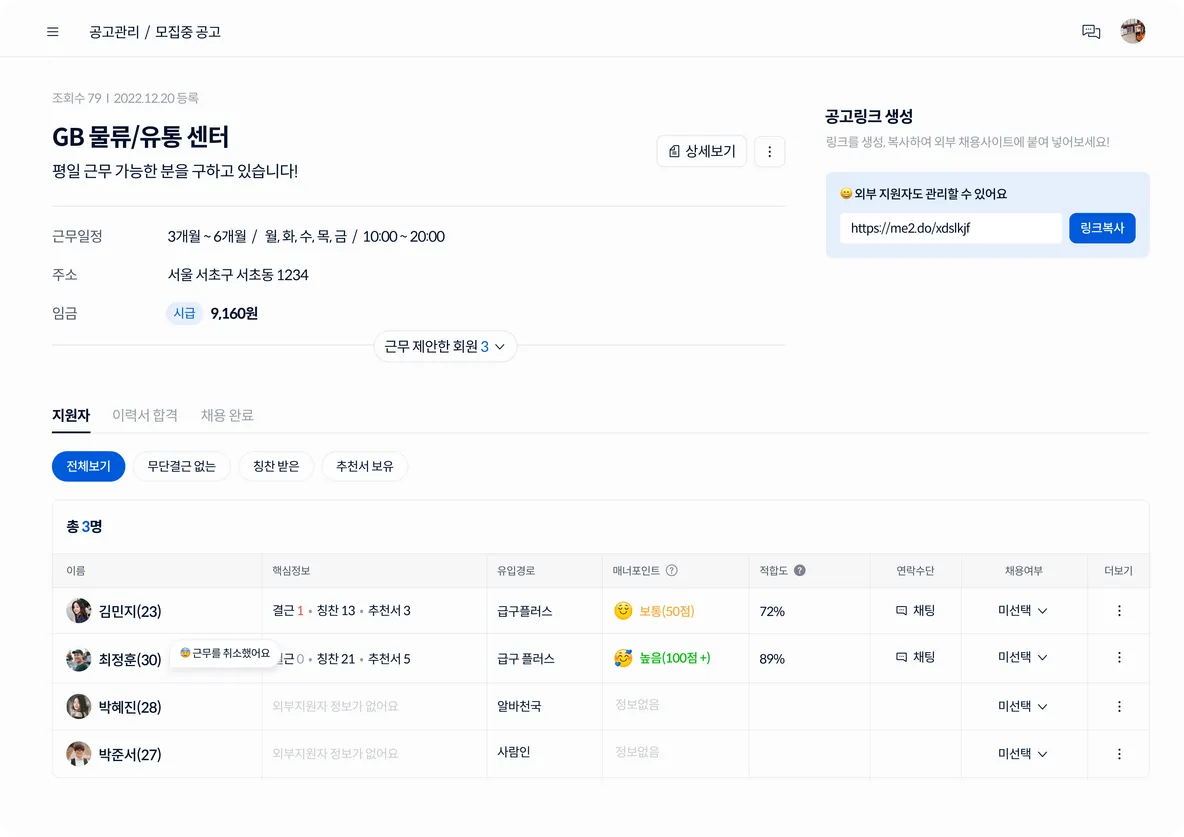This screenshot has height=837, width=1184.
Task: Click applicant name 박혜진(28)
Action: coord(130,707)
